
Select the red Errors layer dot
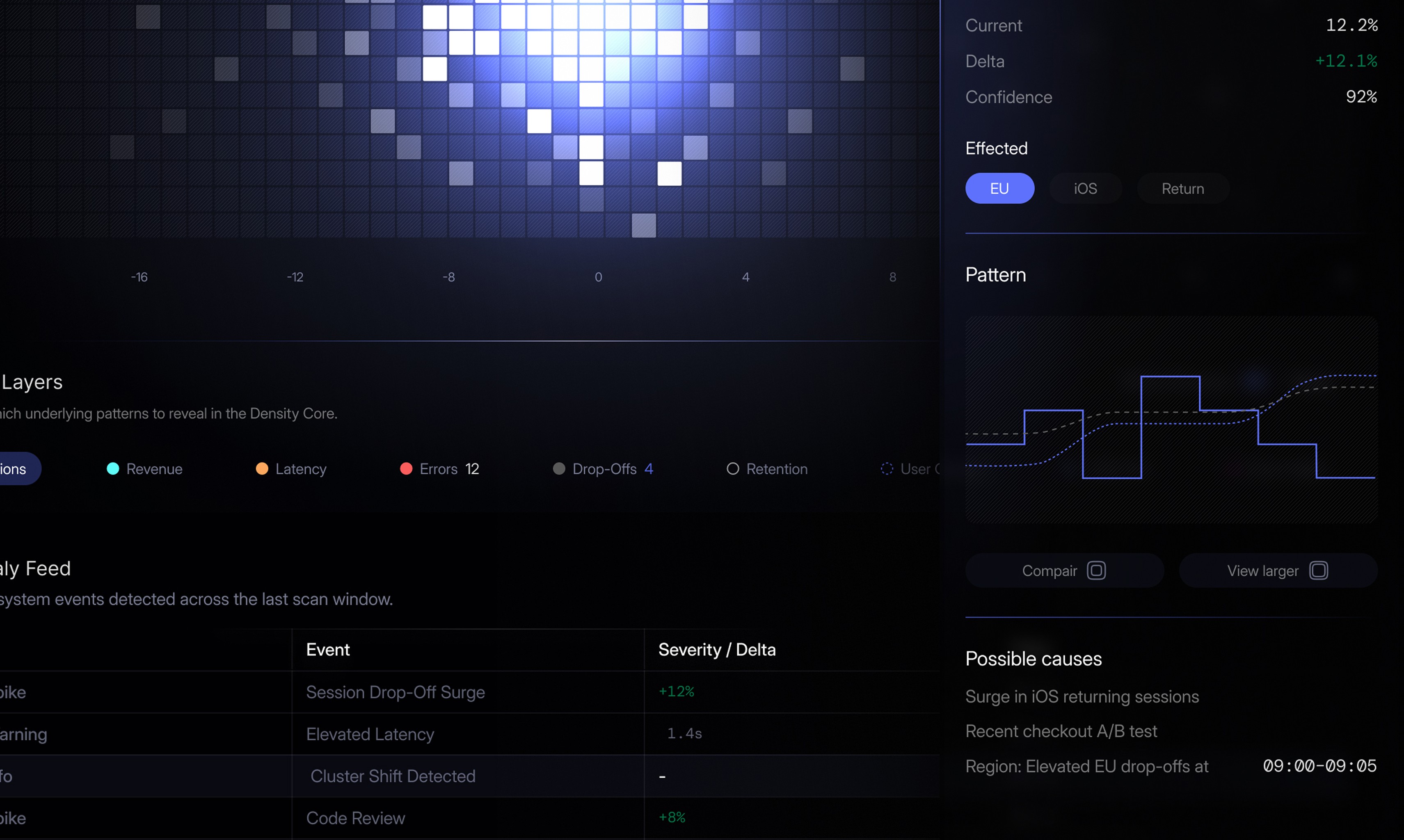(406, 469)
